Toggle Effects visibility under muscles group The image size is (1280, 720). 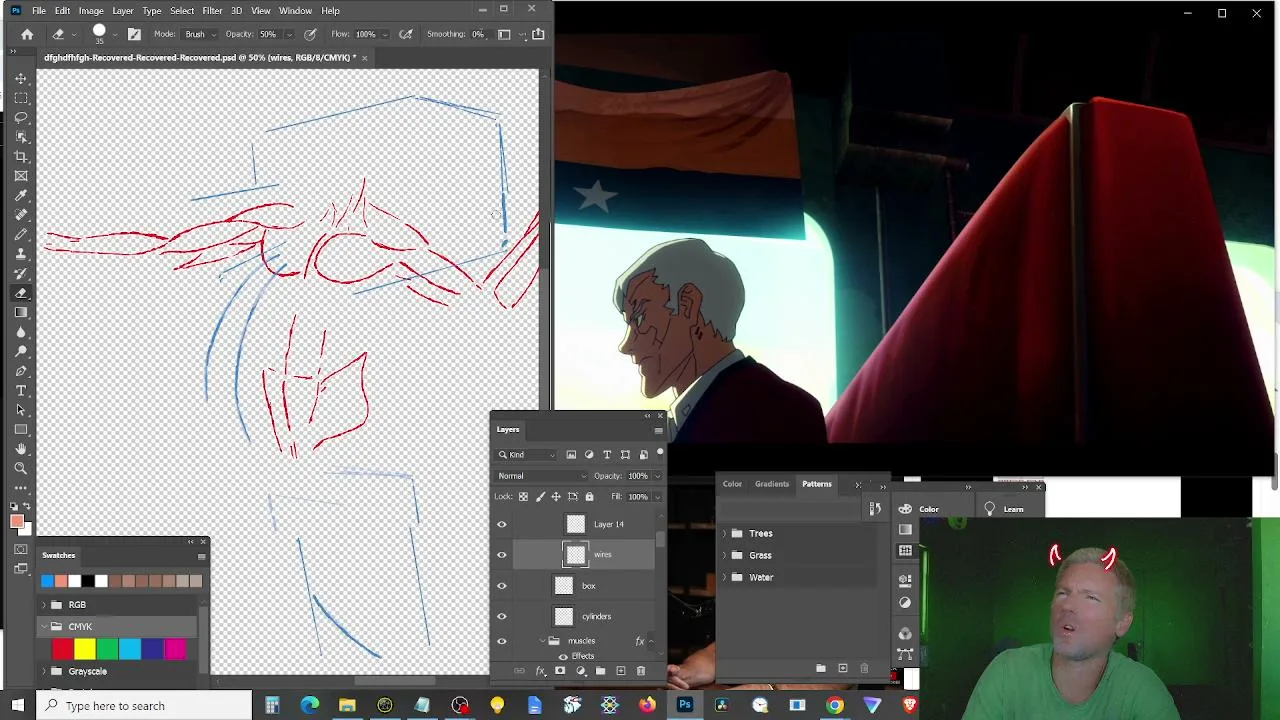[x=563, y=656]
